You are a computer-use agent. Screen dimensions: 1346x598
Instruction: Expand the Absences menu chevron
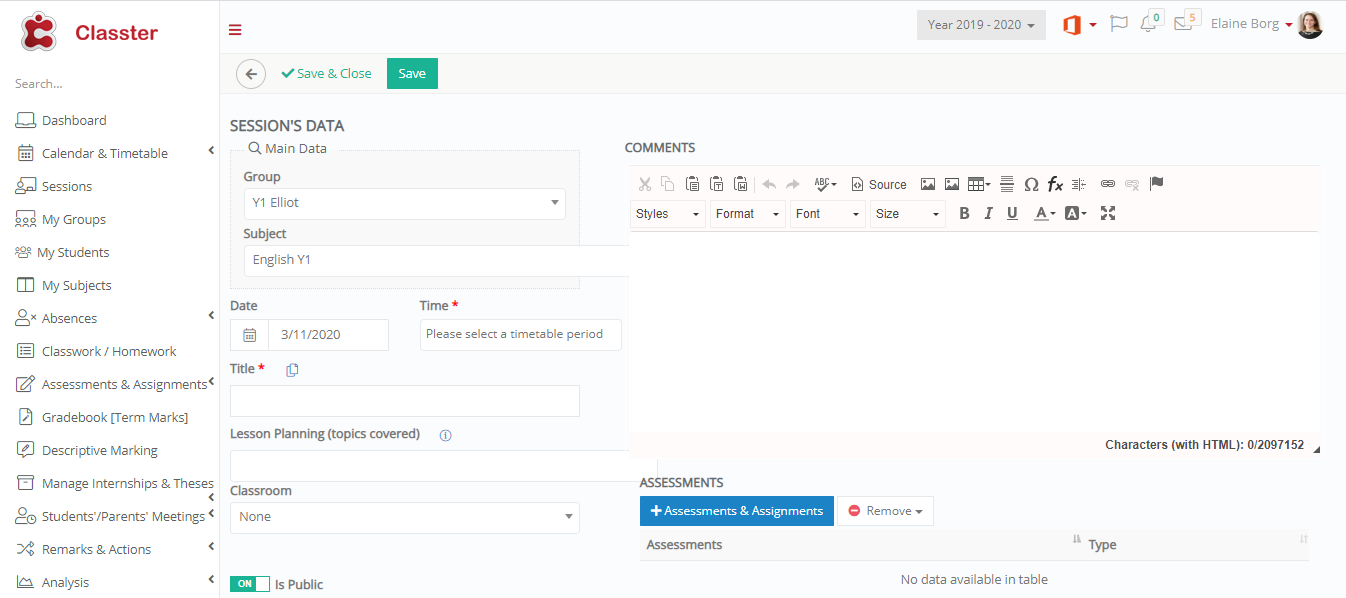point(211,315)
